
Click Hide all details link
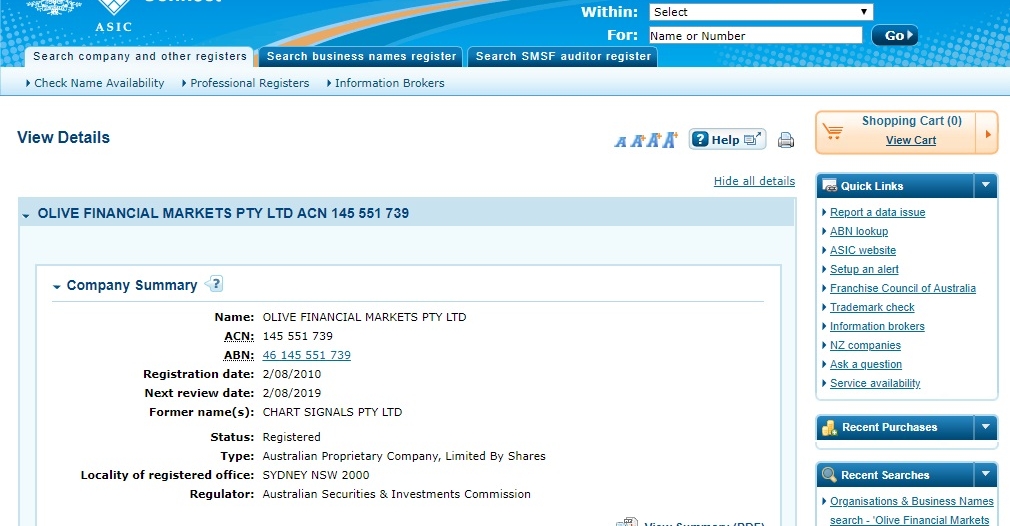click(x=754, y=181)
